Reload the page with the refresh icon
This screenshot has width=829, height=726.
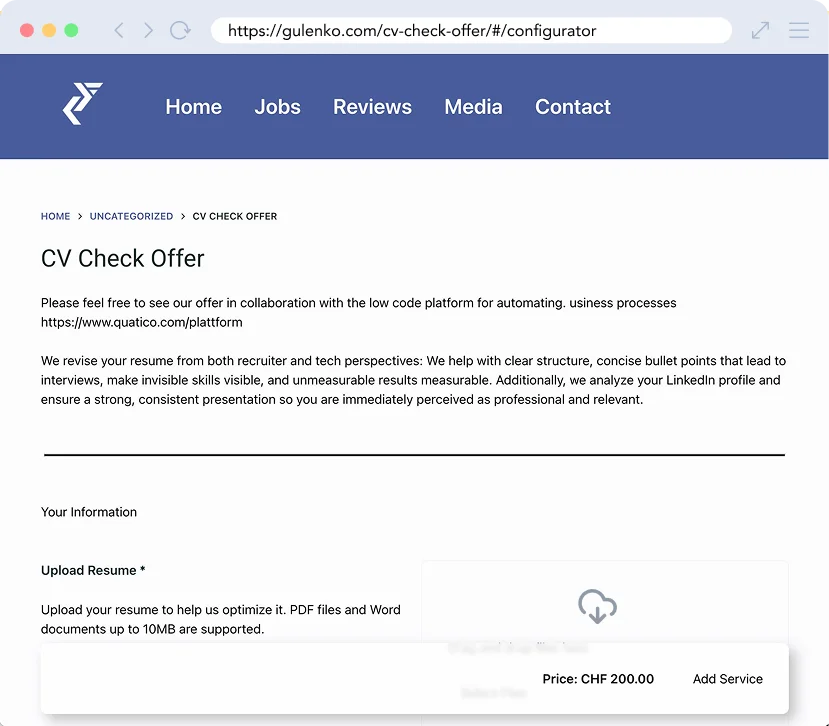coord(180,30)
